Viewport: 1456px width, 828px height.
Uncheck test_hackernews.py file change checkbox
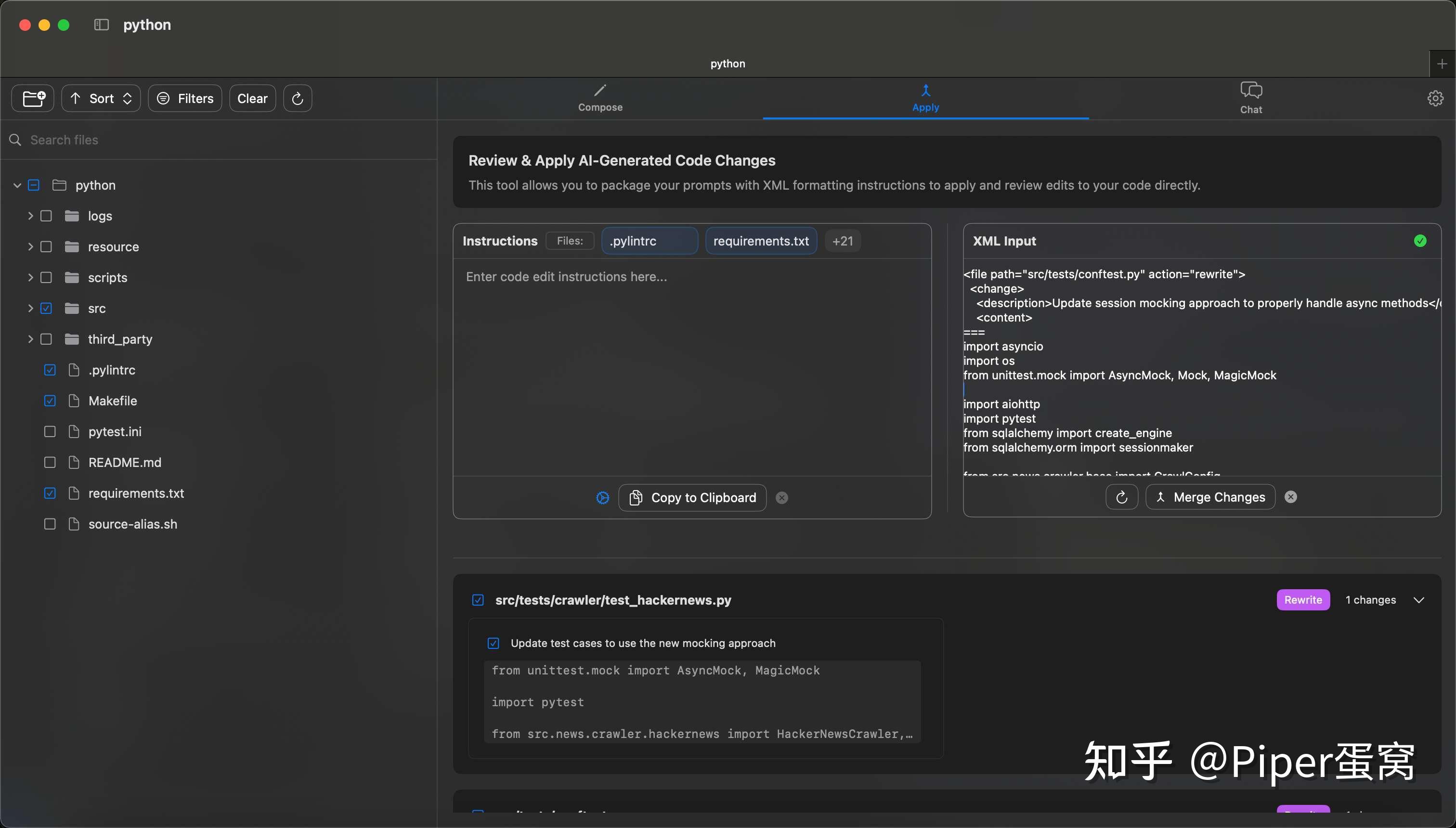pos(478,600)
